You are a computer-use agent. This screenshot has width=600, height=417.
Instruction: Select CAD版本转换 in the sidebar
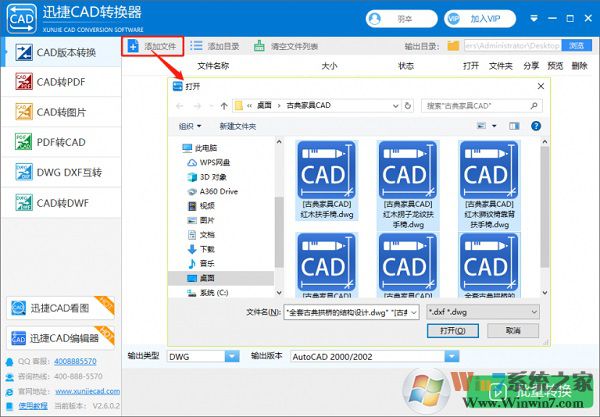tap(61, 52)
